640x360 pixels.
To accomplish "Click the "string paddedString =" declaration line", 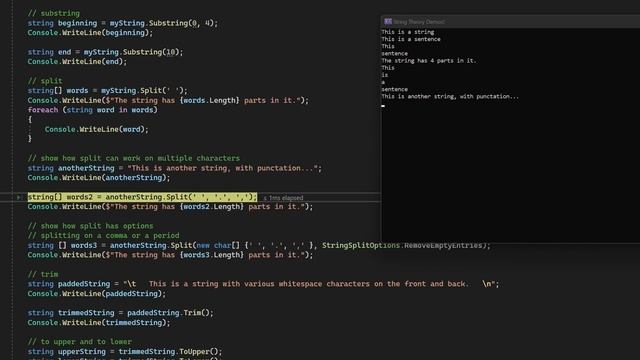I will pyautogui.click(x=263, y=284).
